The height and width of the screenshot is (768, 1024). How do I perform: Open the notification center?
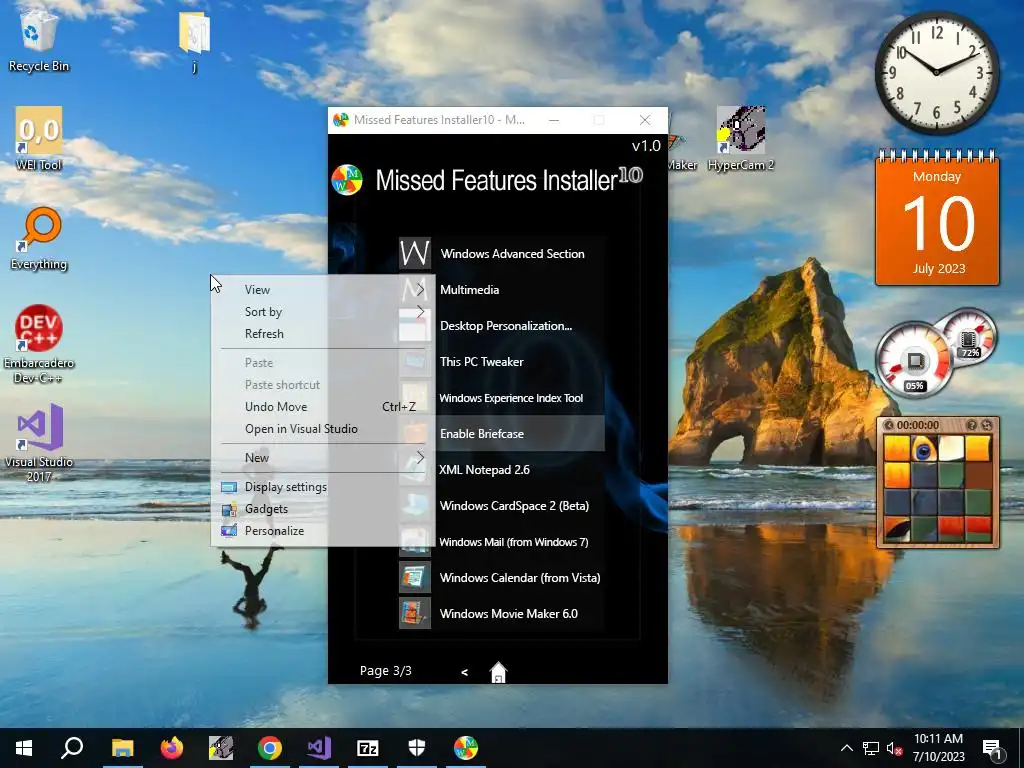992,749
